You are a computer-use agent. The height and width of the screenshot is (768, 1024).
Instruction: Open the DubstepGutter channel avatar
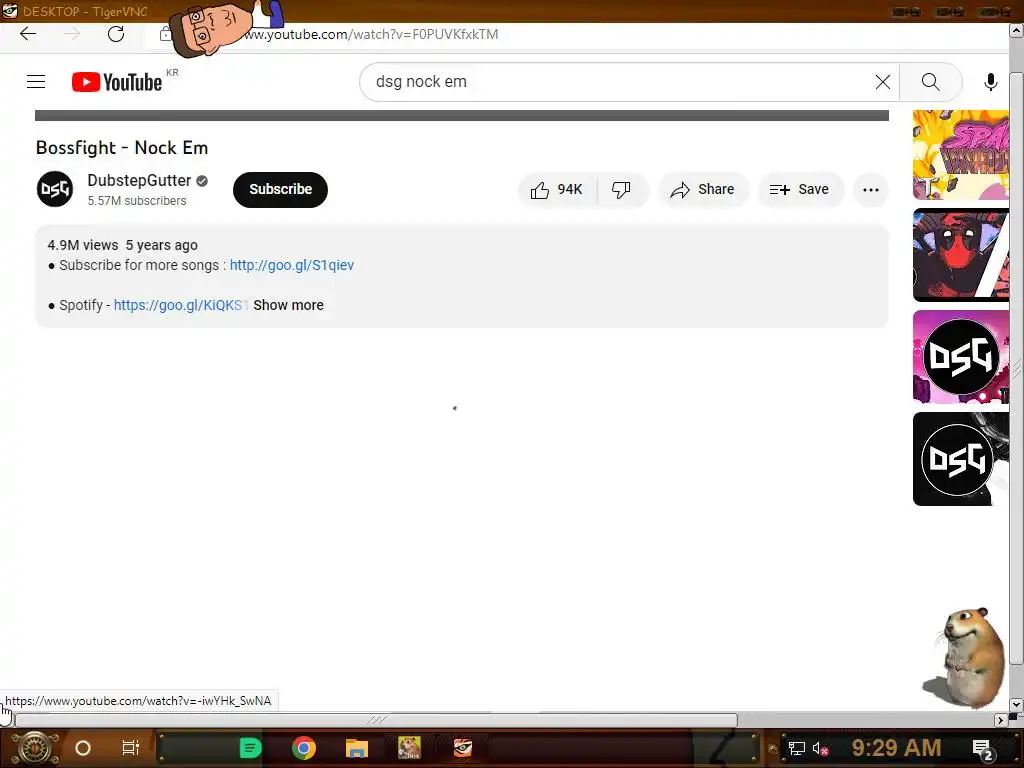[55, 189]
